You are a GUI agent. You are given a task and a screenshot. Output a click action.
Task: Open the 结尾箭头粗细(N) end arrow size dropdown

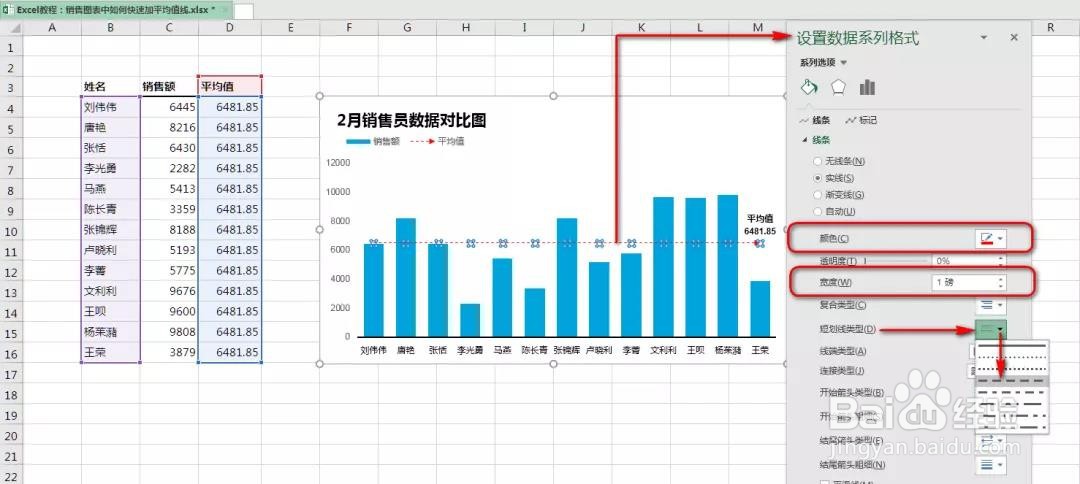pyautogui.click(x=991, y=465)
